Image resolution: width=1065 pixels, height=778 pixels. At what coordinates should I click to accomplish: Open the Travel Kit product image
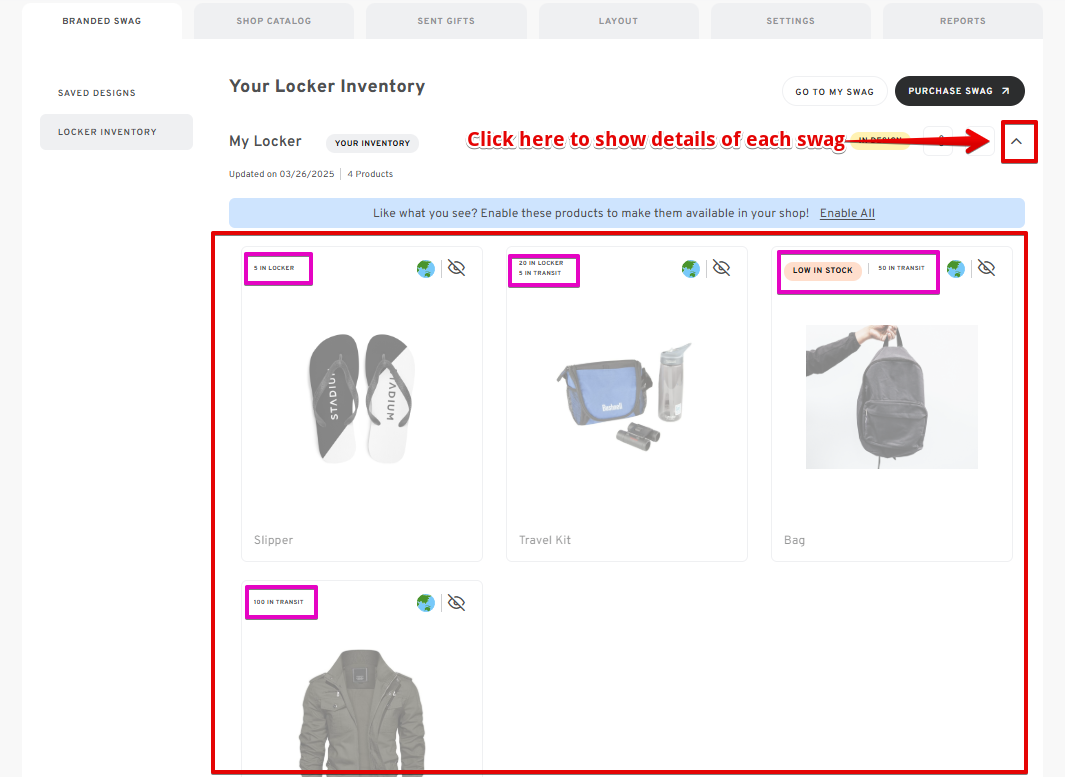tap(625, 397)
